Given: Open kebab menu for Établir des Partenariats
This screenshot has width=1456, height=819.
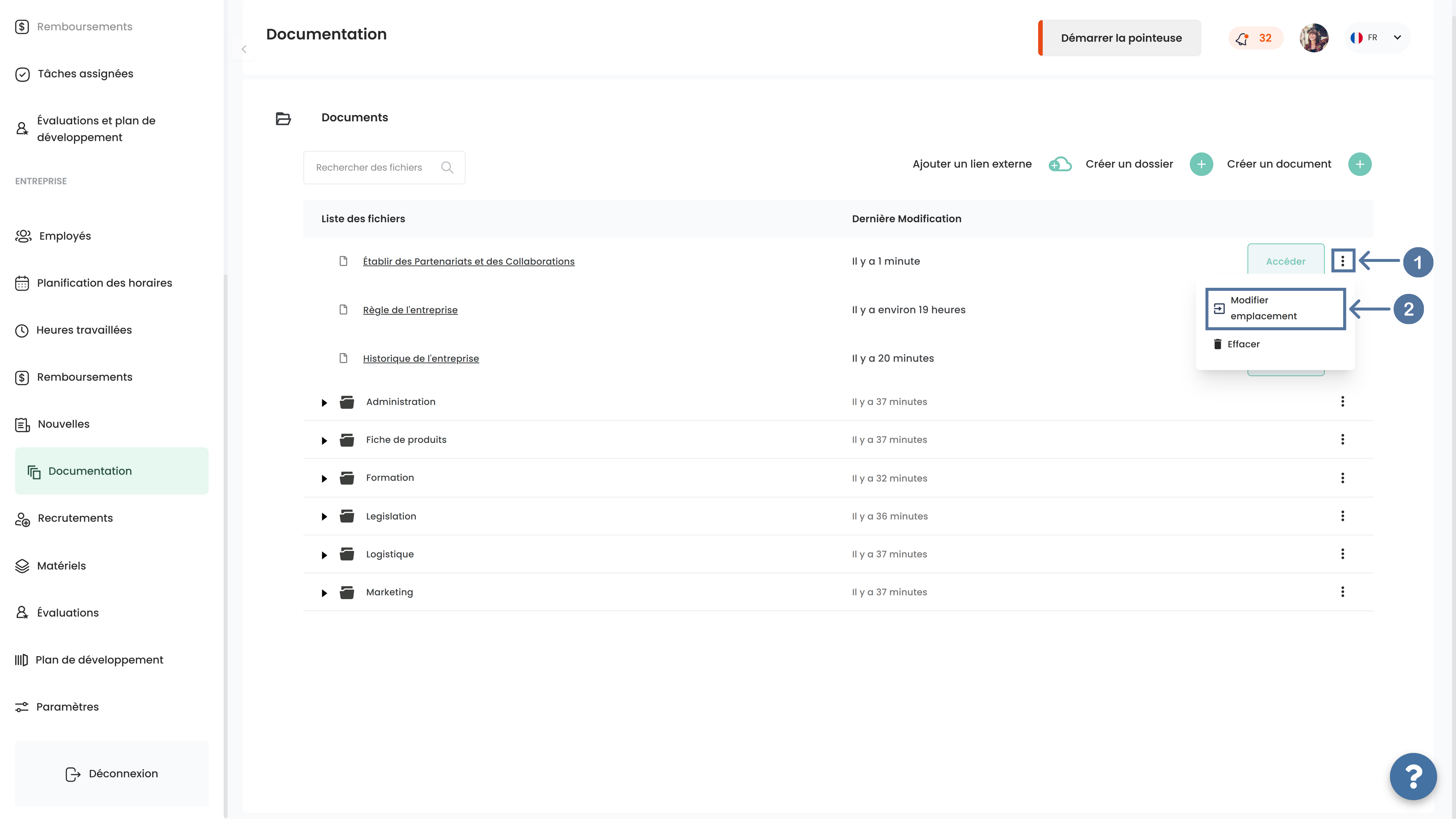Looking at the screenshot, I should (x=1343, y=261).
